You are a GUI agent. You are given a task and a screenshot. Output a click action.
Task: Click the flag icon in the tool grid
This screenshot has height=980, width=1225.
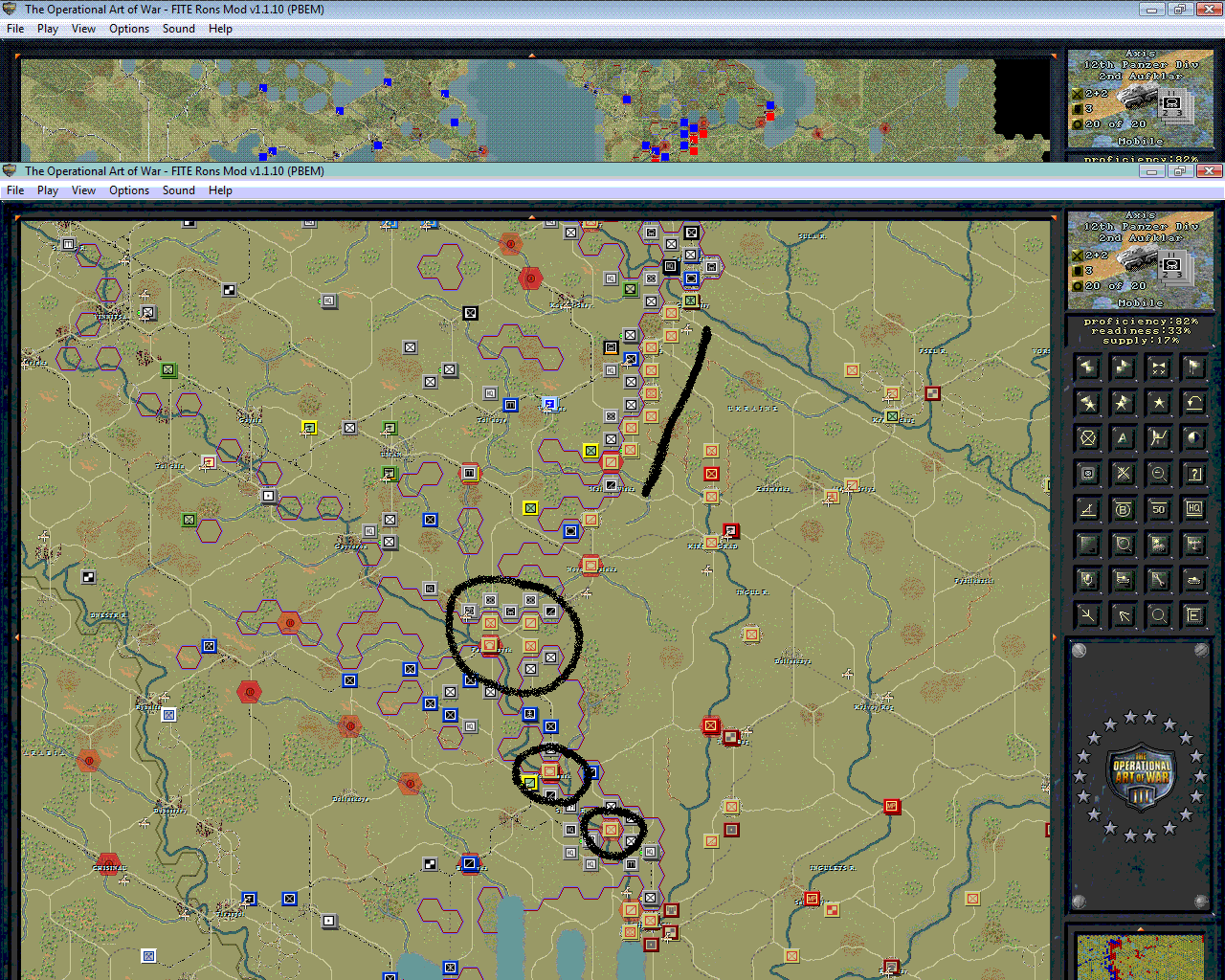coord(1194,367)
